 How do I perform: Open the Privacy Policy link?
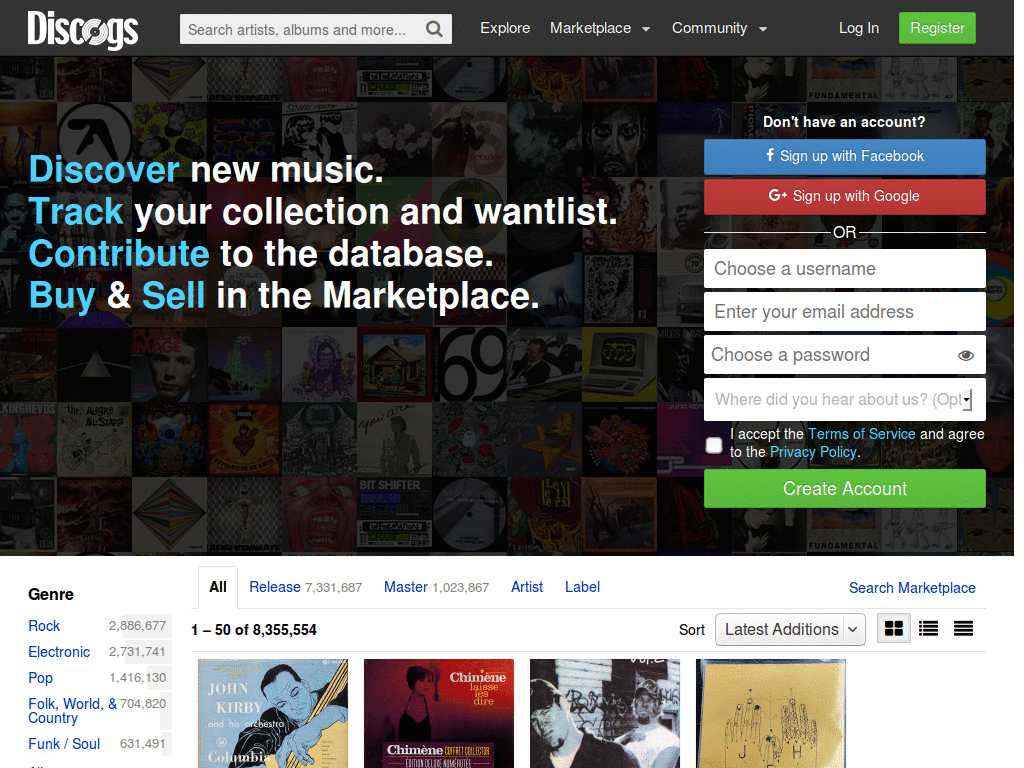click(813, 452)
